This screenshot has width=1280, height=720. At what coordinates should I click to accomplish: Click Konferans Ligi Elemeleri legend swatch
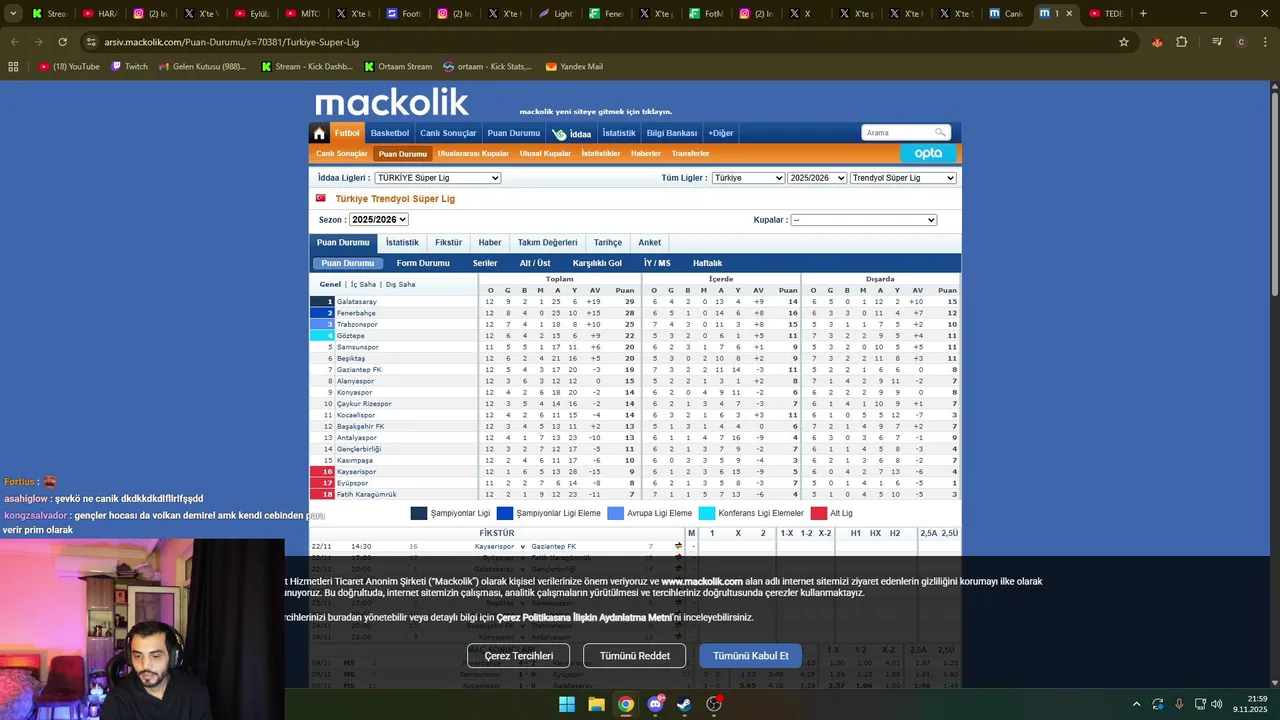707,513
